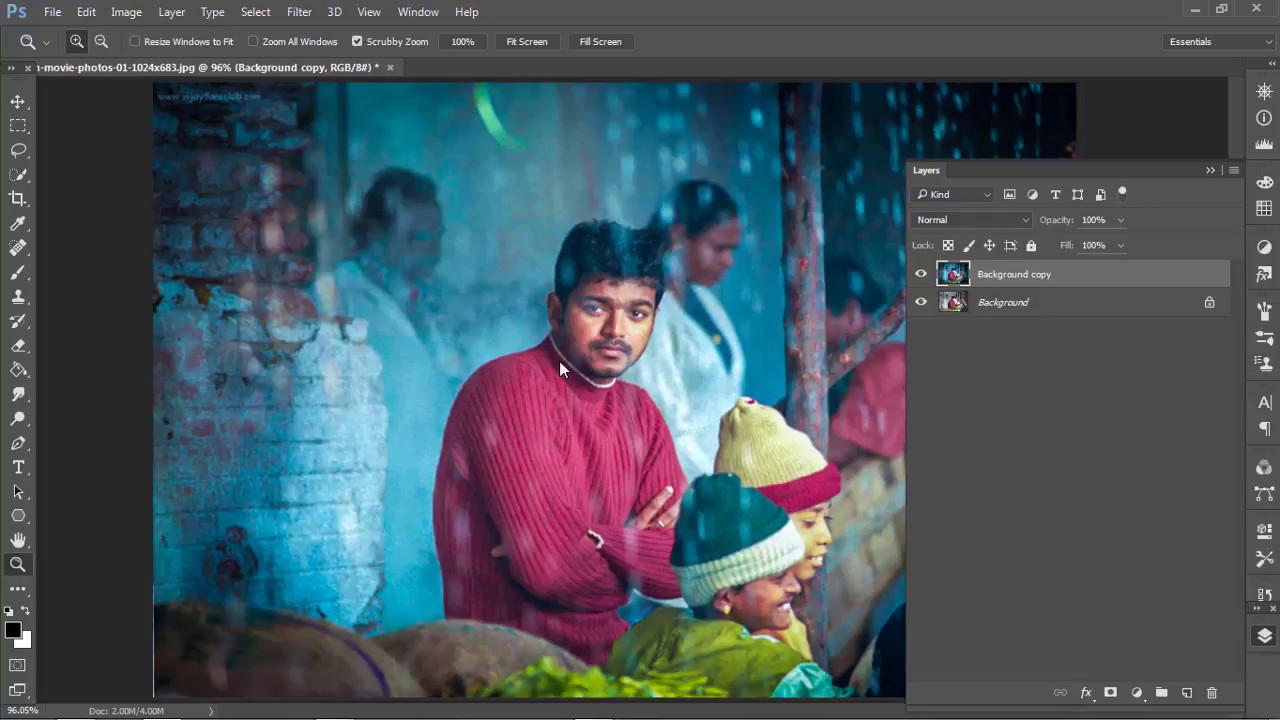Select the Smudge tool
The height and width of the screenshot is (720, 1280).
(x=18, y=395)
